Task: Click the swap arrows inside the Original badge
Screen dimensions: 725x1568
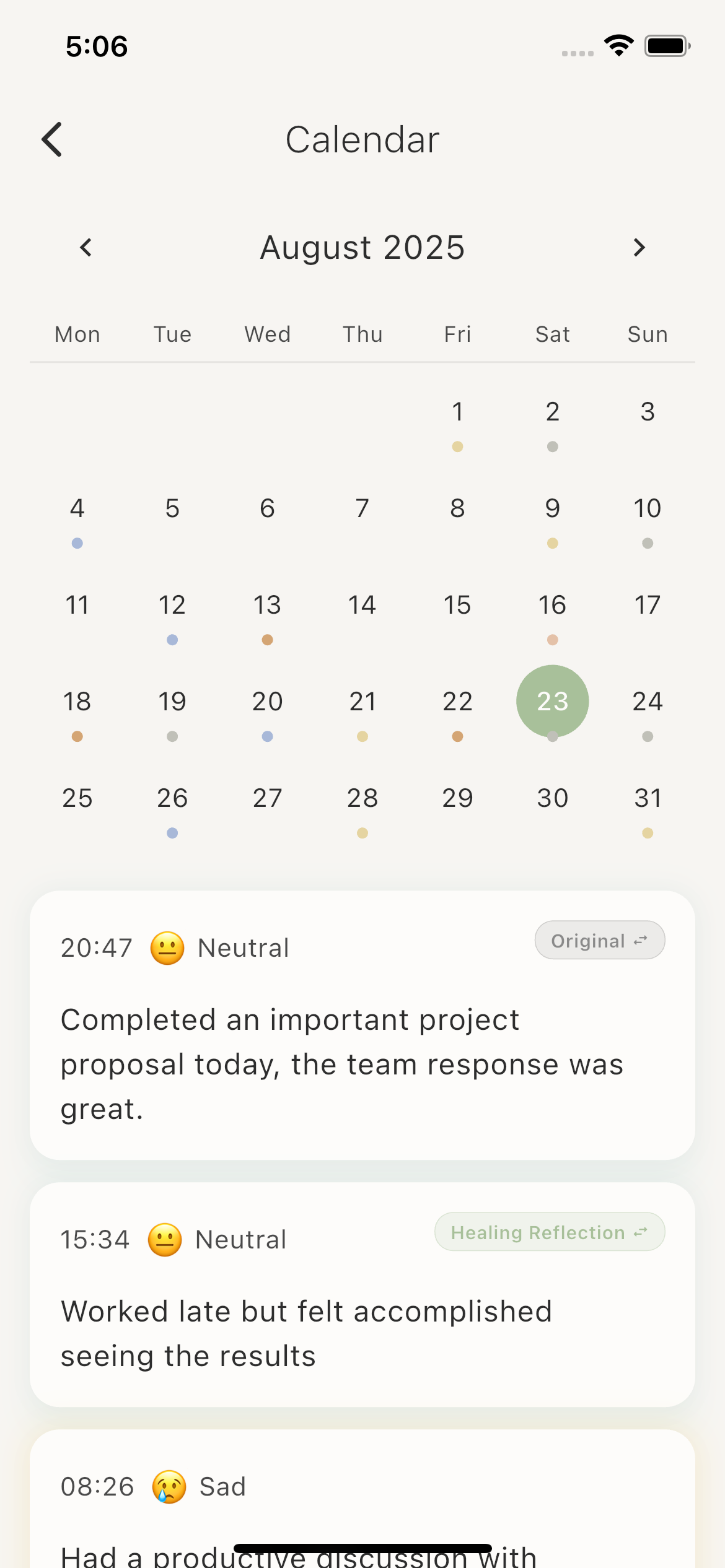Action: click(641, 940)
